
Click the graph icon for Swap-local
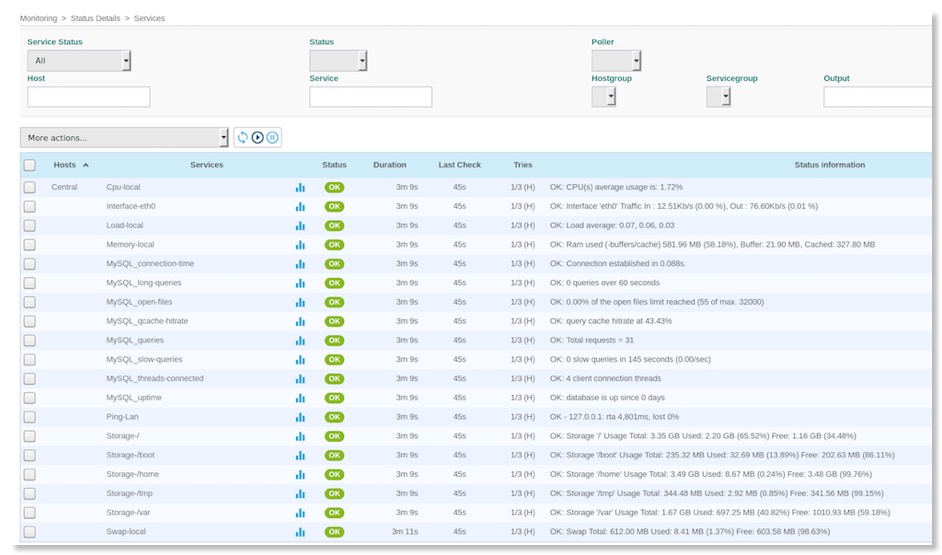click(300, 532)
